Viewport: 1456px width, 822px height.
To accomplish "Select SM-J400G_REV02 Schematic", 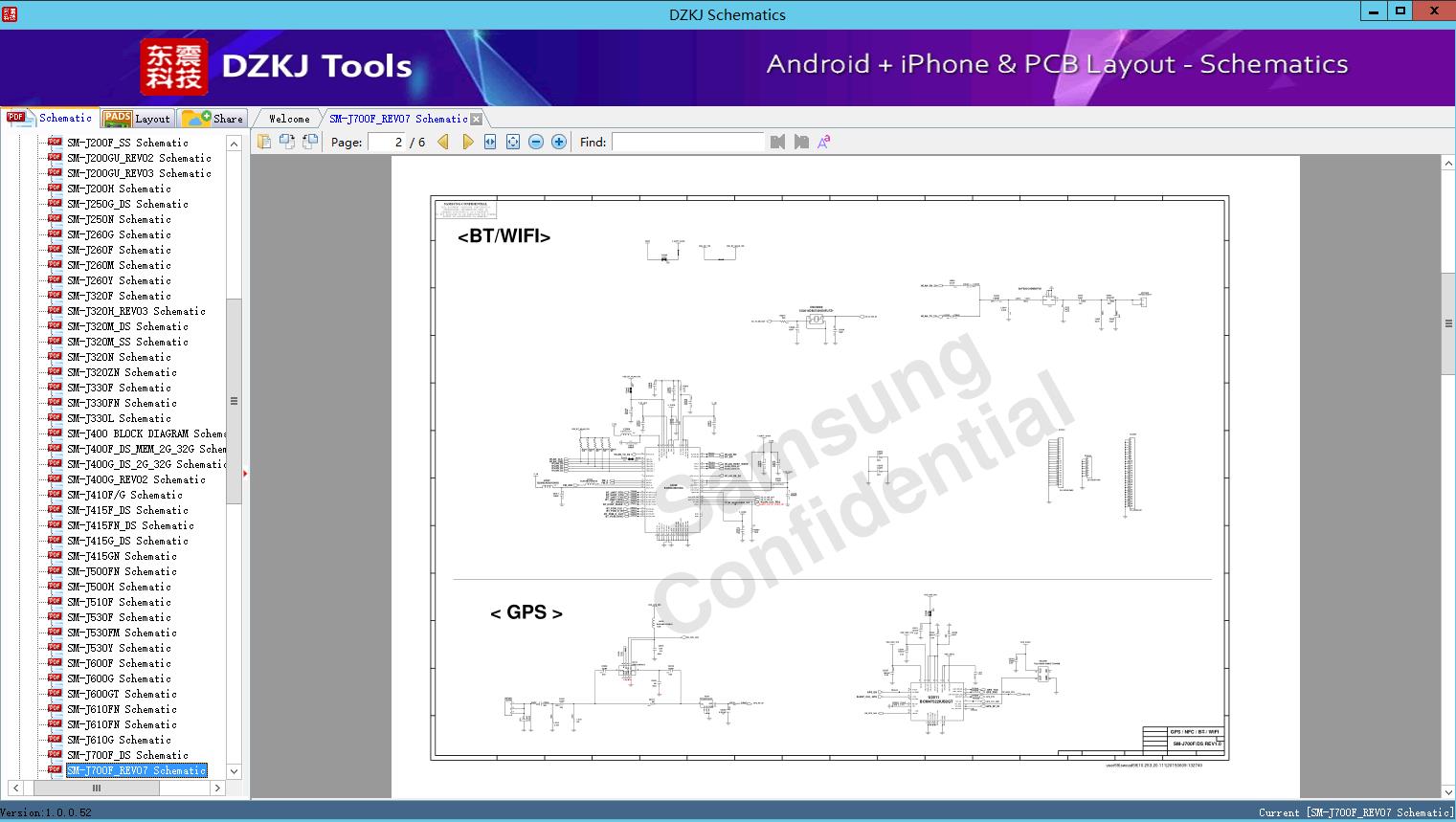I will tap(136, 479).
